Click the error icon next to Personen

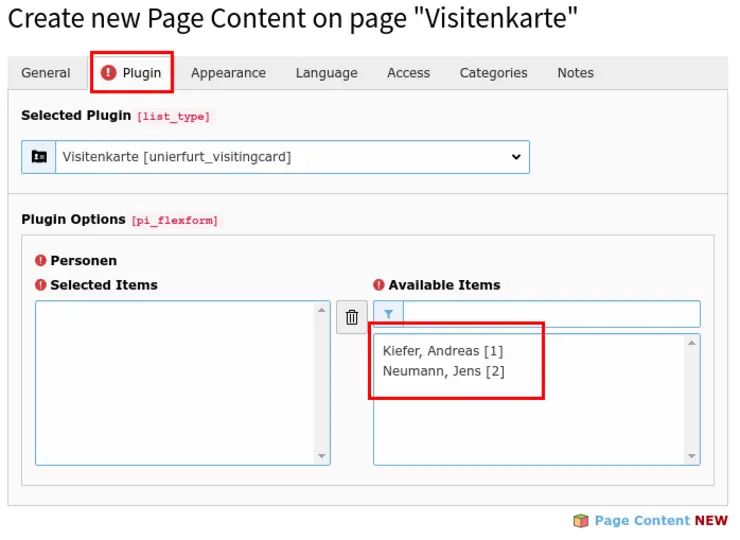pyautogui.click(x=41, y=260)
